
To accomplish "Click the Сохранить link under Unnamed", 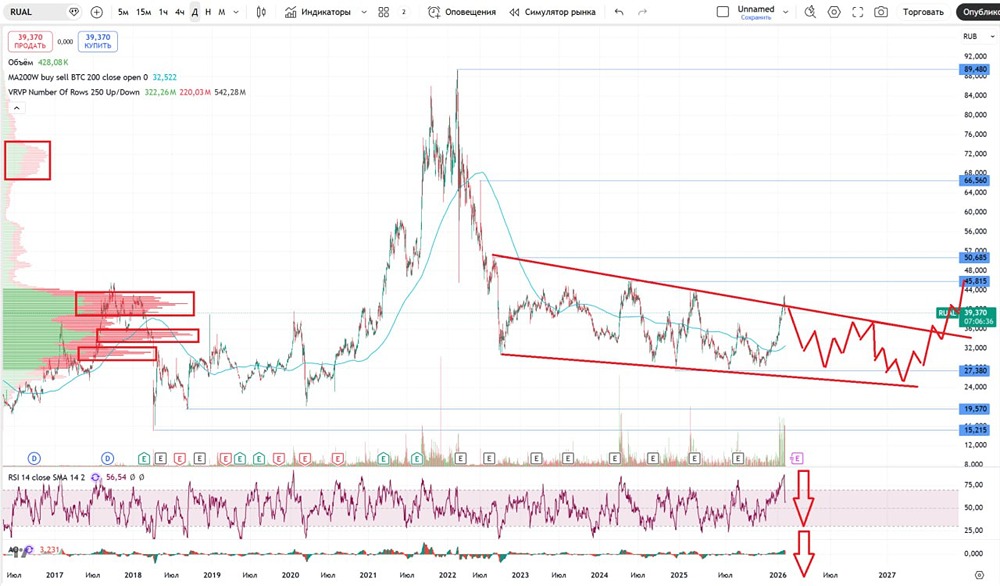I will [x=756, y=18].
